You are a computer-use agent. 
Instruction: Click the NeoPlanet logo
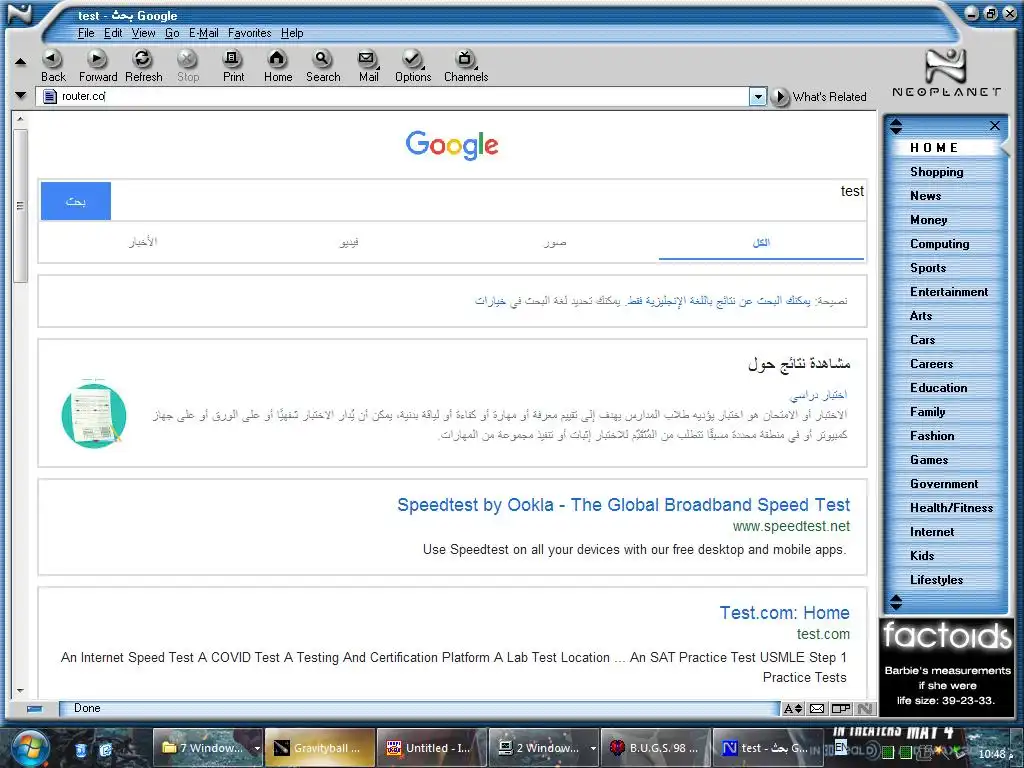[946, 72]
